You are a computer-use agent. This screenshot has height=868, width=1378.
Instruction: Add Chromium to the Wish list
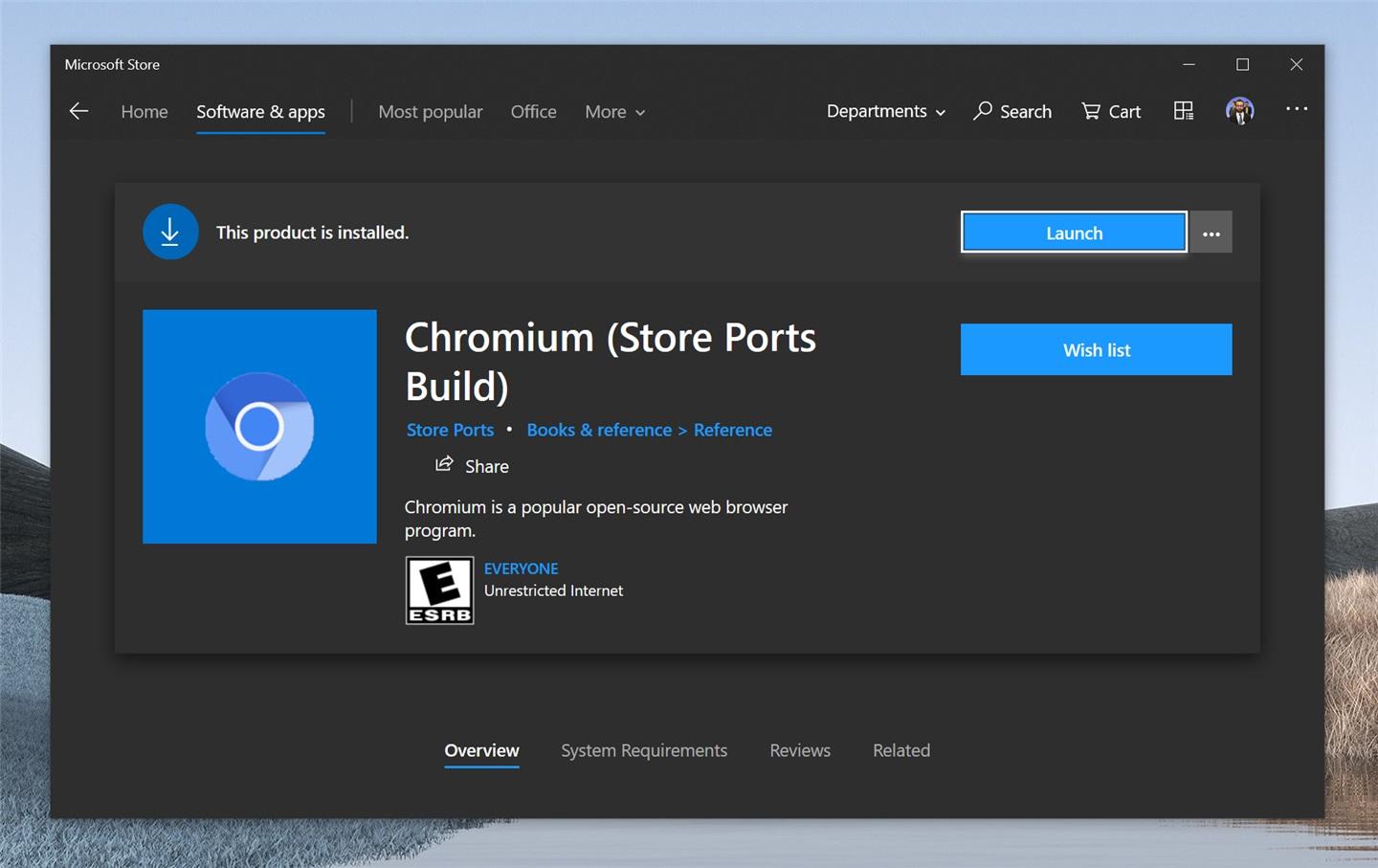(1096, 349)
